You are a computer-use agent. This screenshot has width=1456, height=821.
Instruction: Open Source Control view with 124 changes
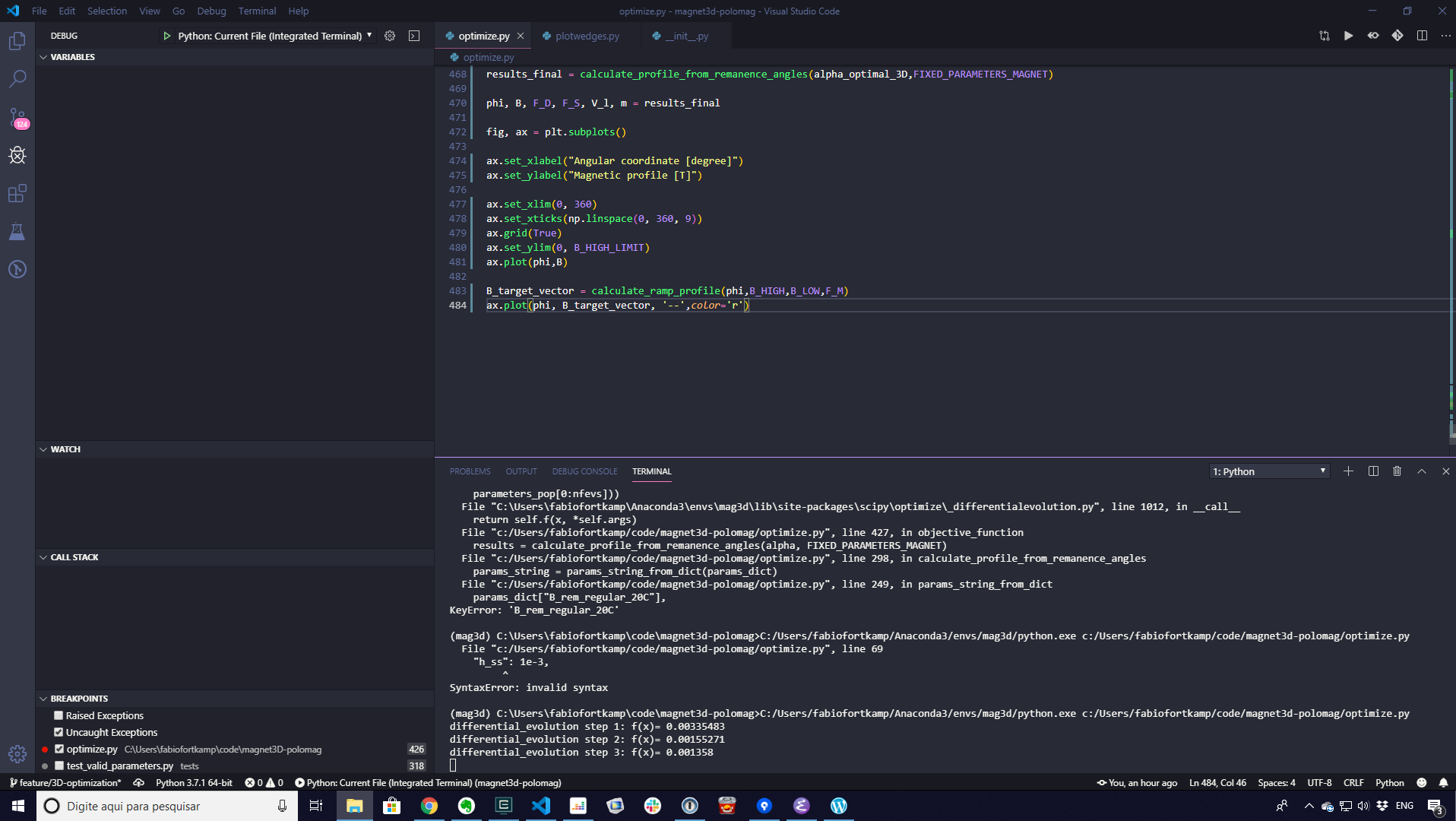pos(17,118)
